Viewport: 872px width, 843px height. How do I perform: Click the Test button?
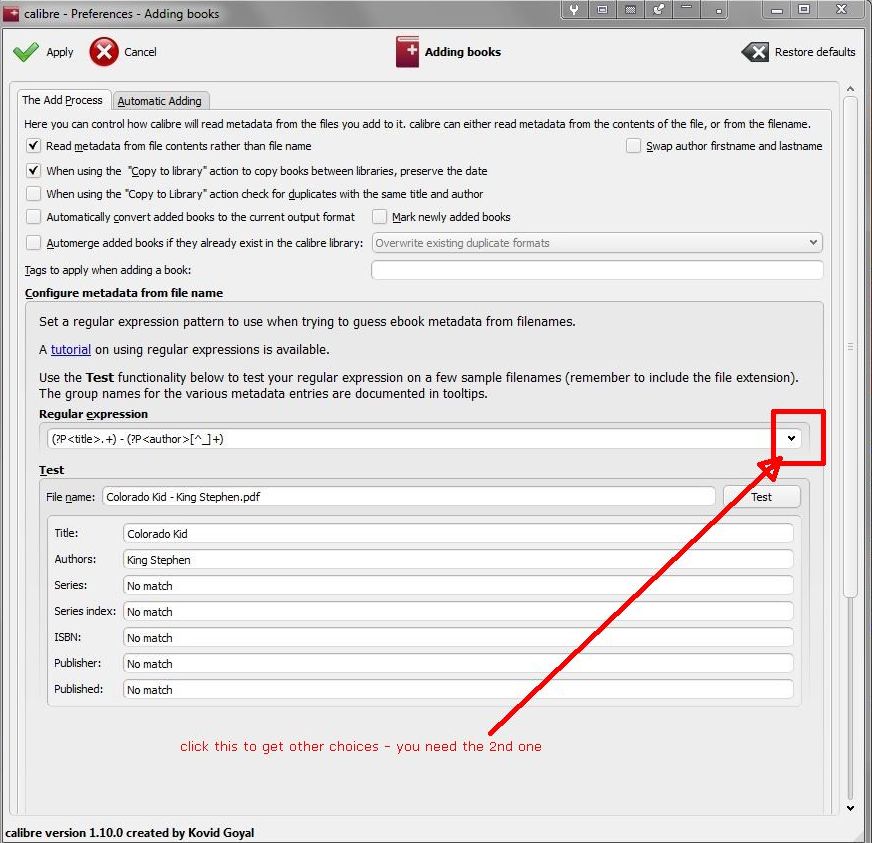tap(761, 497)
